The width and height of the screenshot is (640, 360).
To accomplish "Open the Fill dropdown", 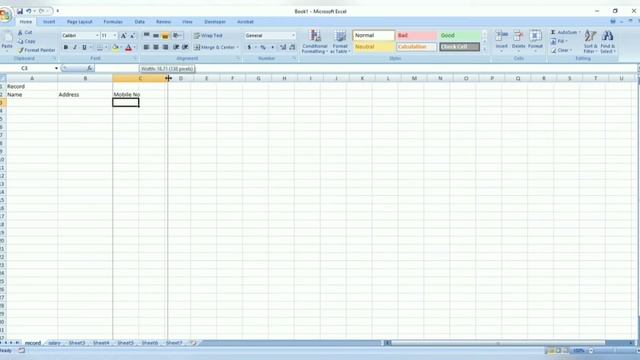I will point(560,41).
